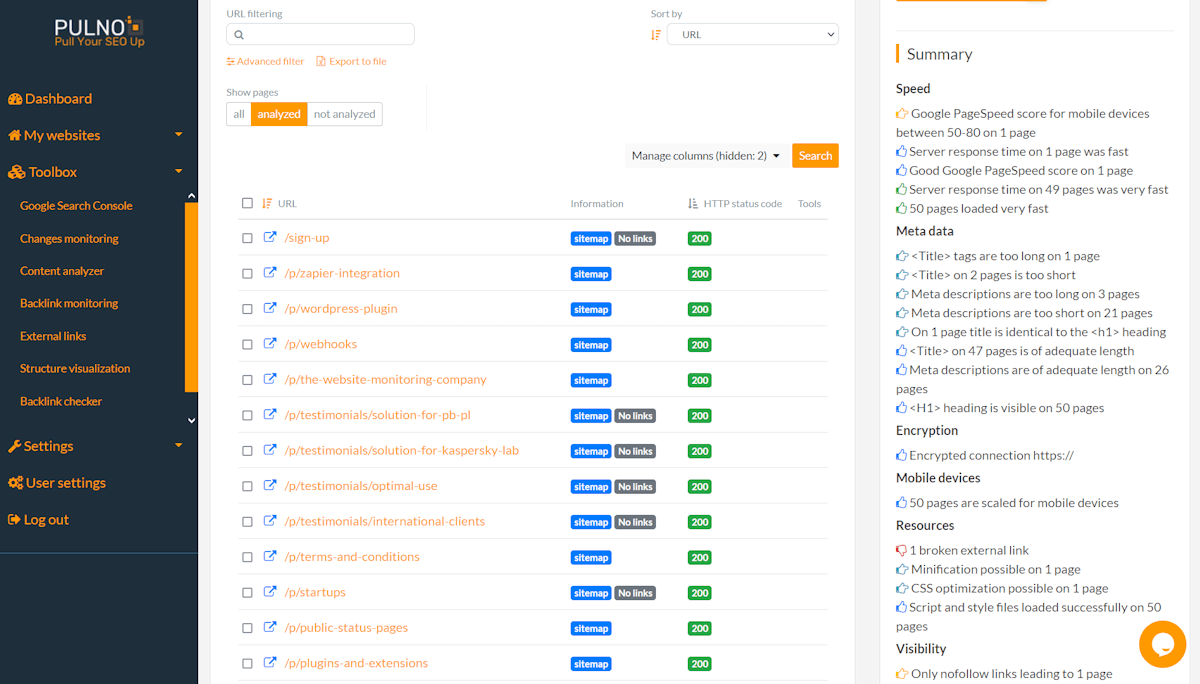This screenshot has width=1200, height=684.
Task: Open the chat support bubble
Action: click(x=1162, y=644)
